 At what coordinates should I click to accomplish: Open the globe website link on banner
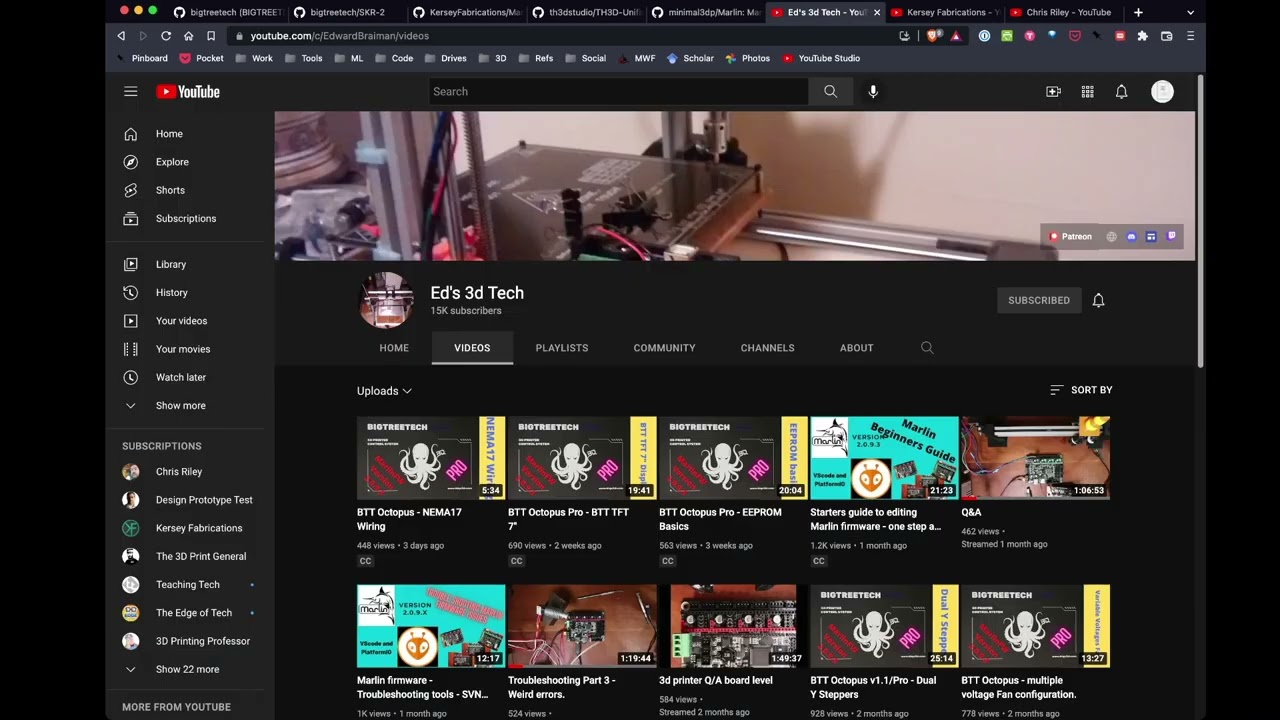(1111, 237)
